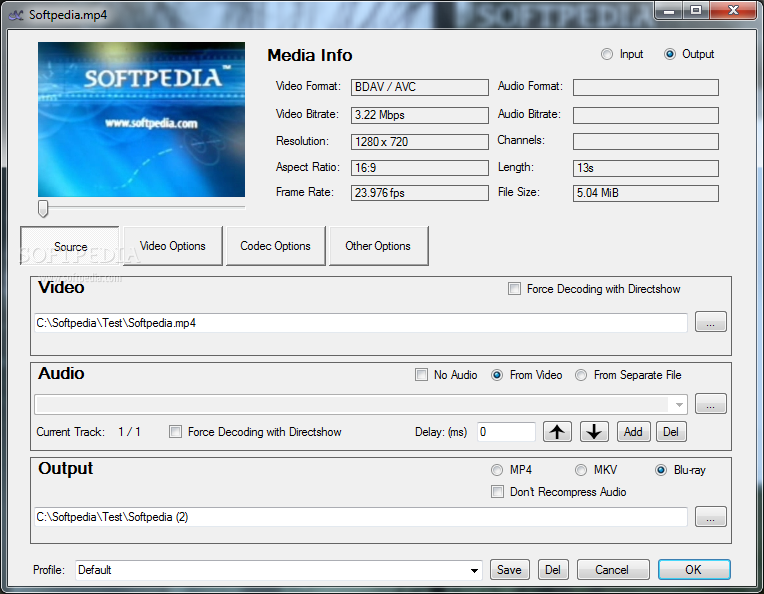Delete the selected profile
The height and width of the screenshot is (594, 764).
(x=553, y=570)
